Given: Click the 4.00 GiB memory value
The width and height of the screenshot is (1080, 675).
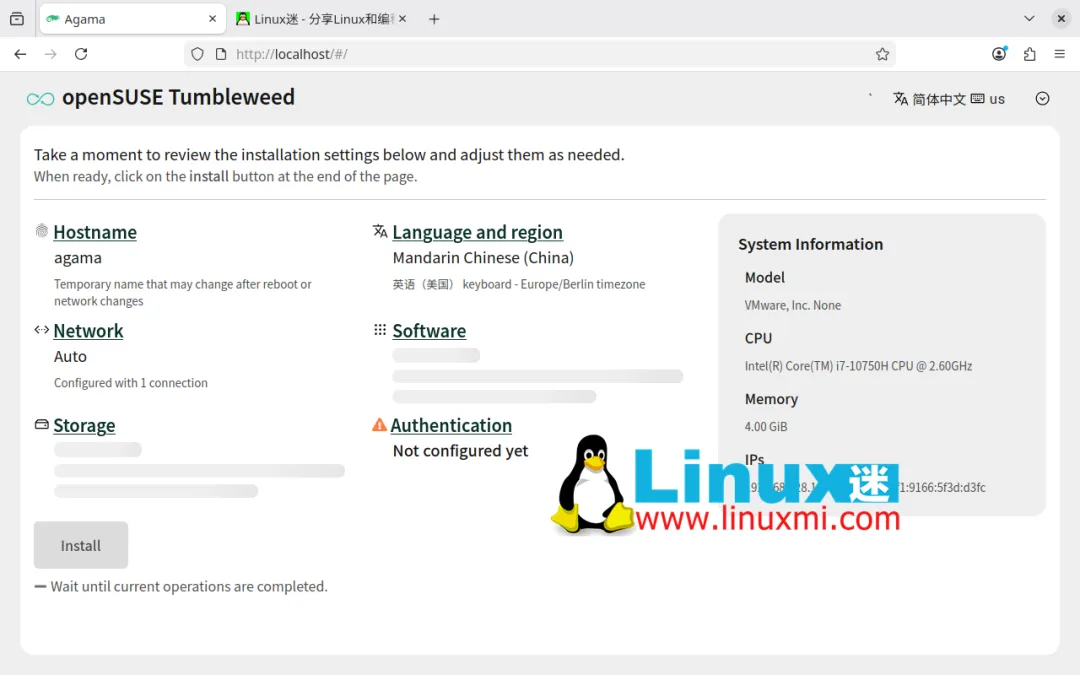Looking at the screenshot, I should tap(766, 426).
